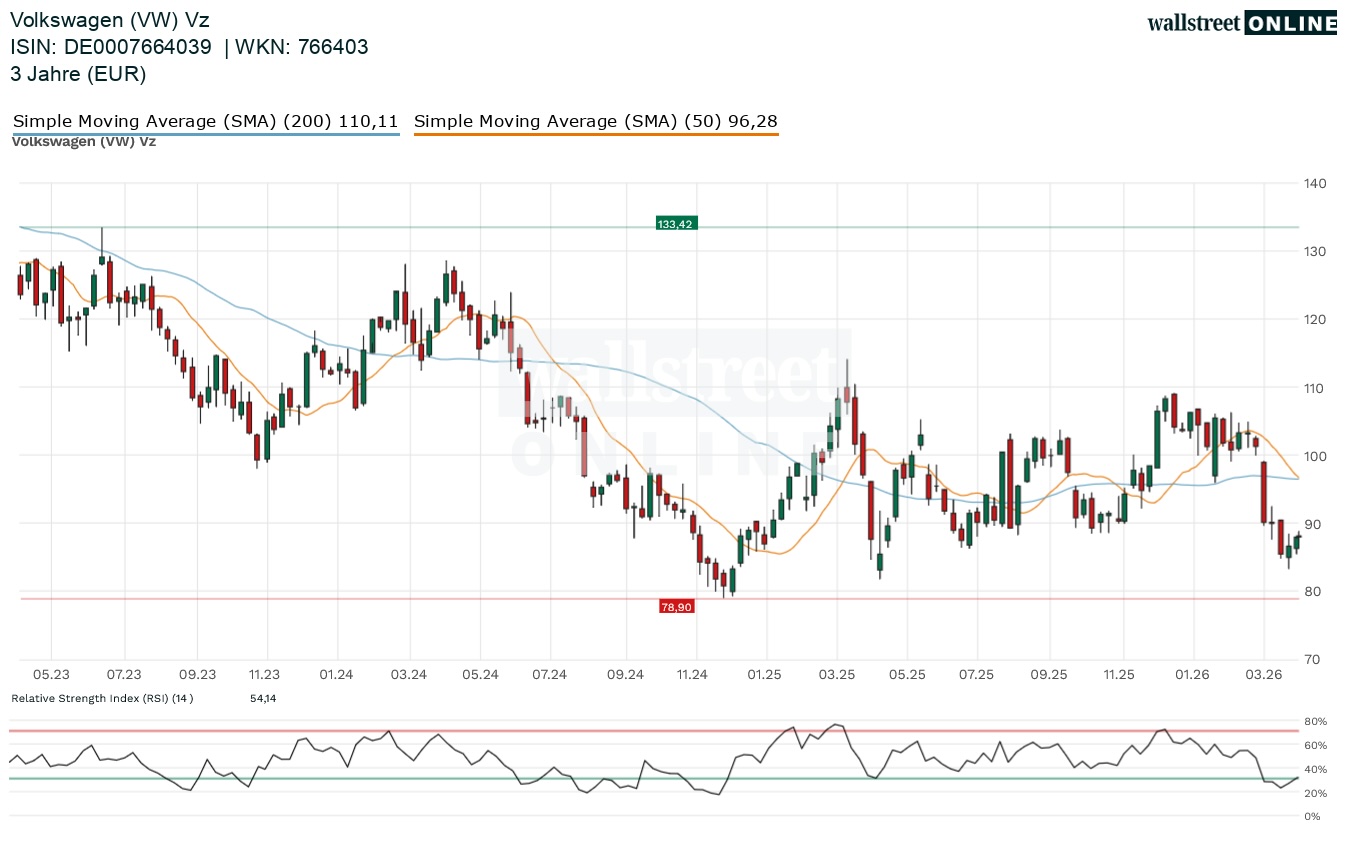Select the 11.24 date axis marker
Viewport: 1349px width, 843px height.
point(692,675)
